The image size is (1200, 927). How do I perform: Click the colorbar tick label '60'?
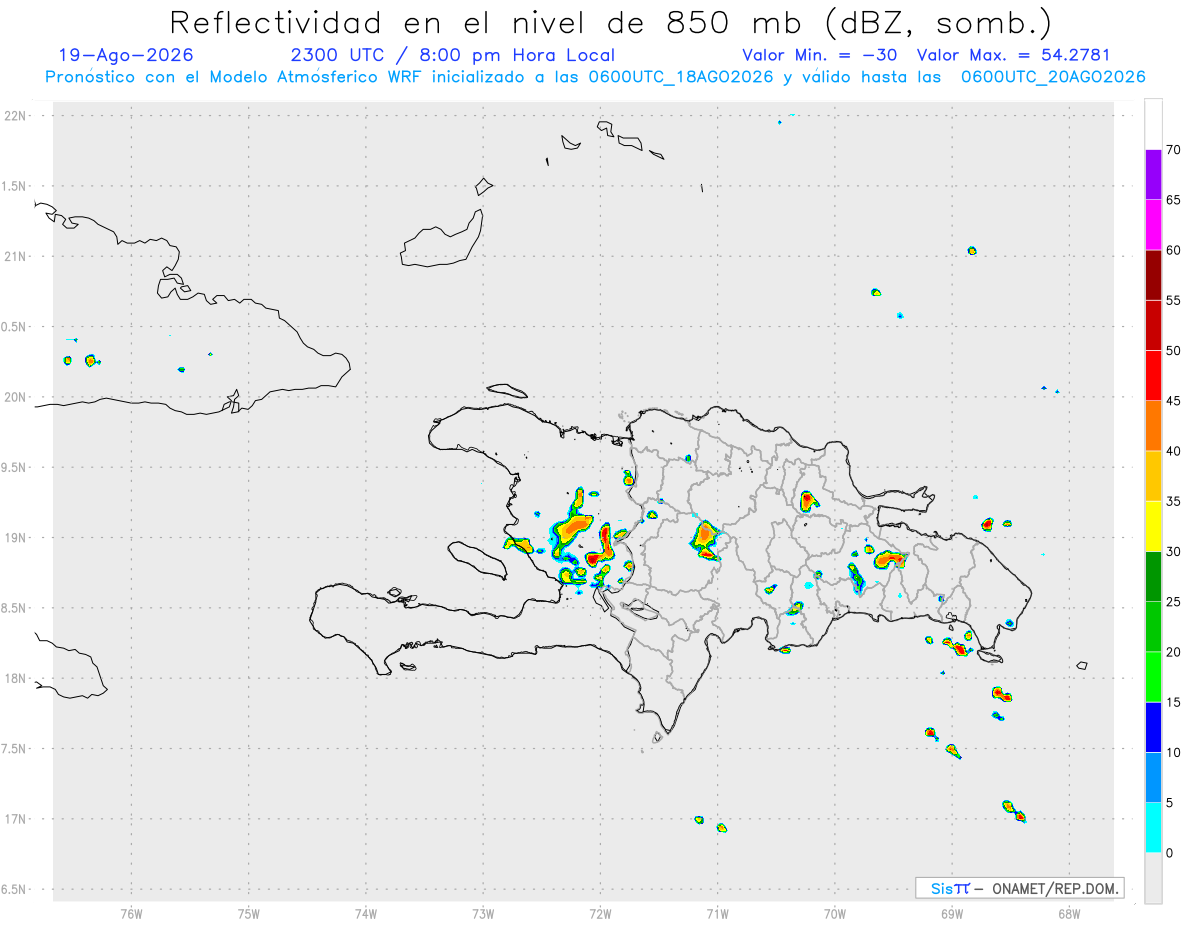(1173, 250)
